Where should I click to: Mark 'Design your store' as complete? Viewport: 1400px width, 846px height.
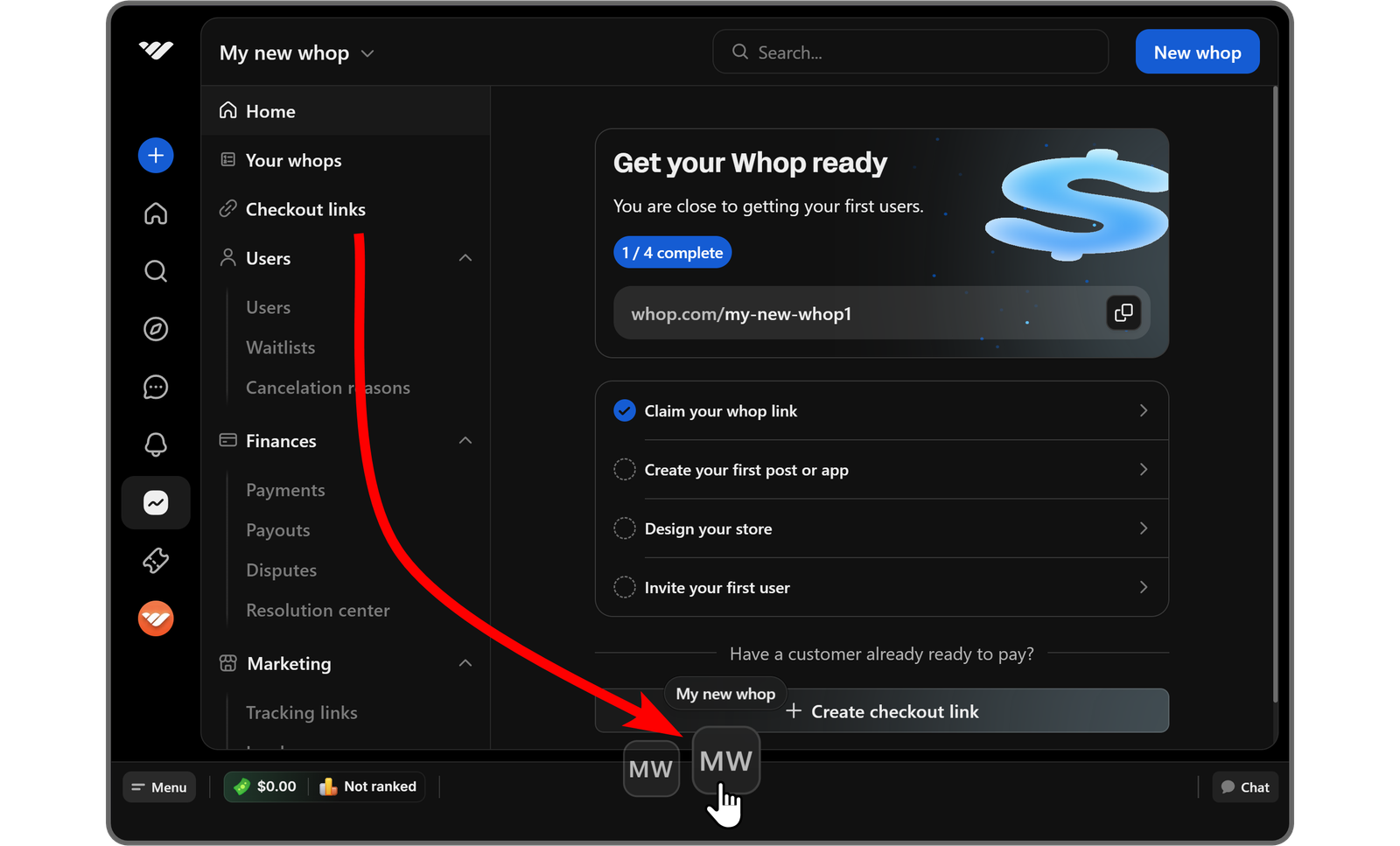click(x=624, y=528)
